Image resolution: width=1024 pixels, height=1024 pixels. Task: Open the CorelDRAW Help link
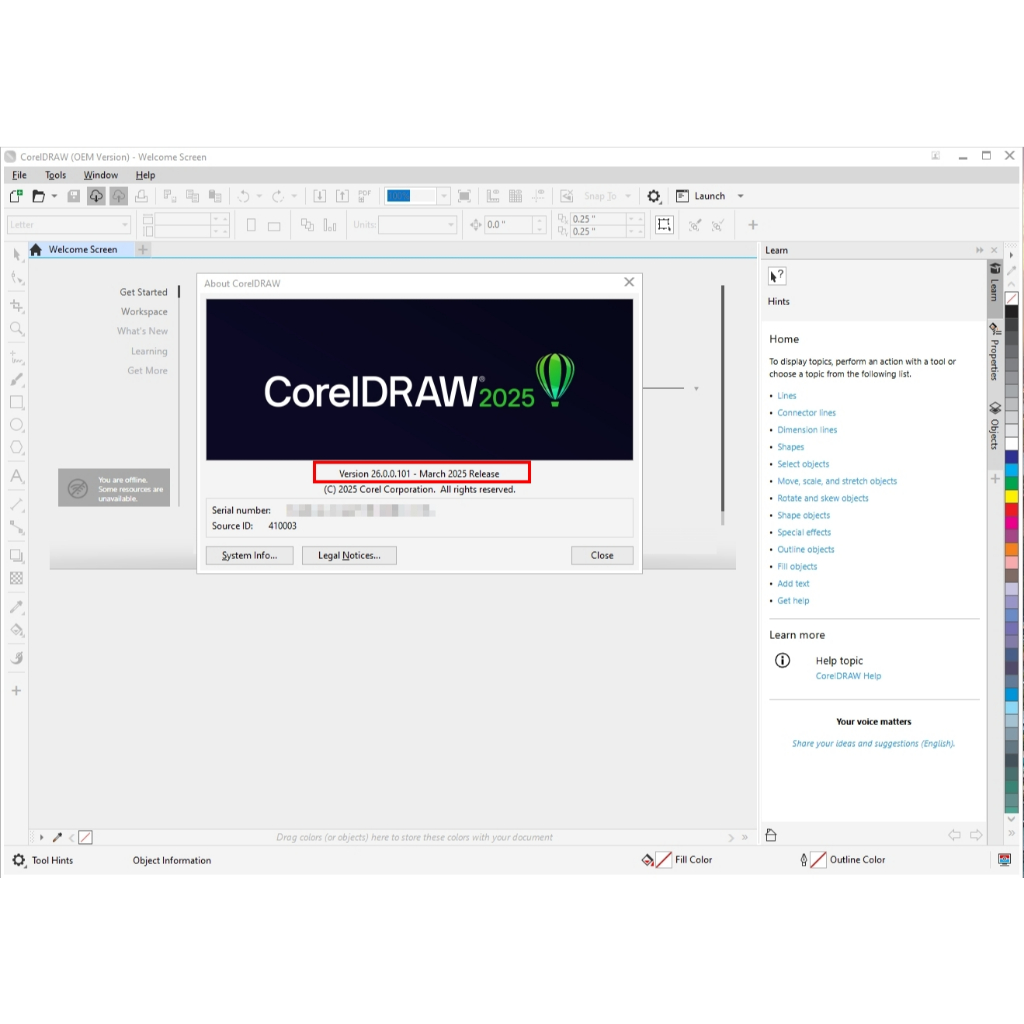[848, 676]
